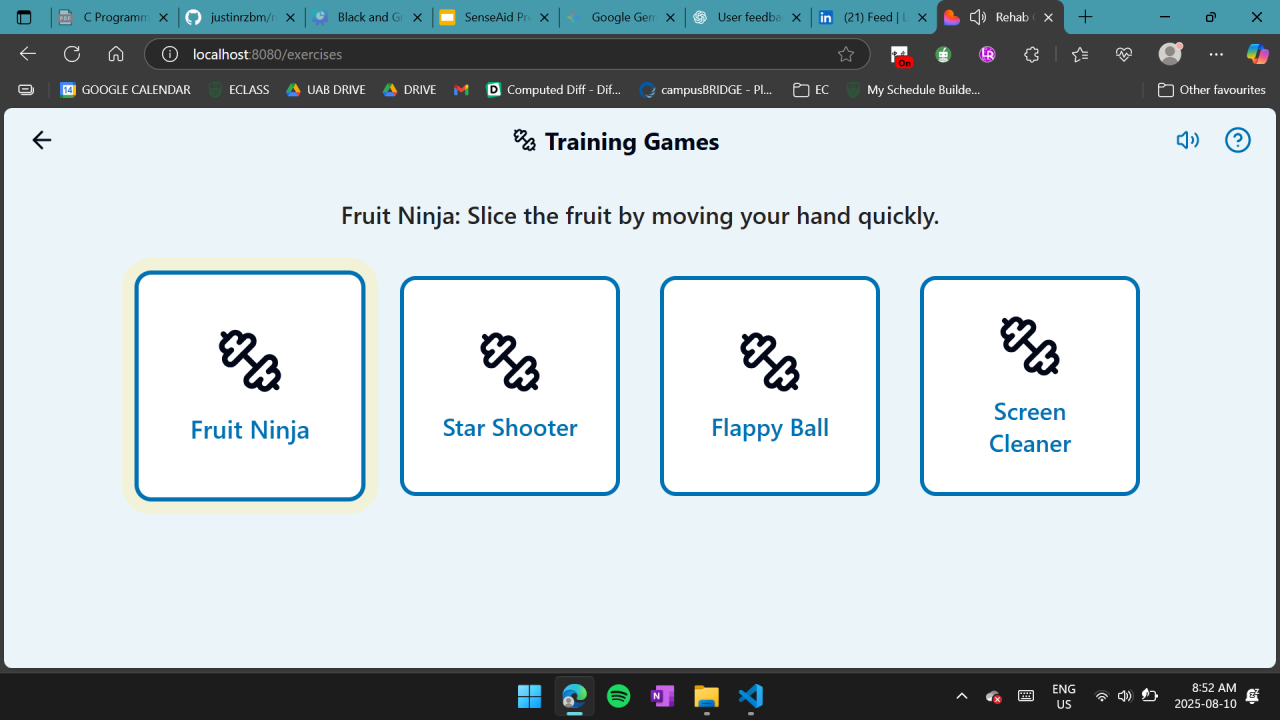Screen dimensions: 1280x720
Task: Select the Screen Cleaner game card
Action: [x=1030, y=386]
